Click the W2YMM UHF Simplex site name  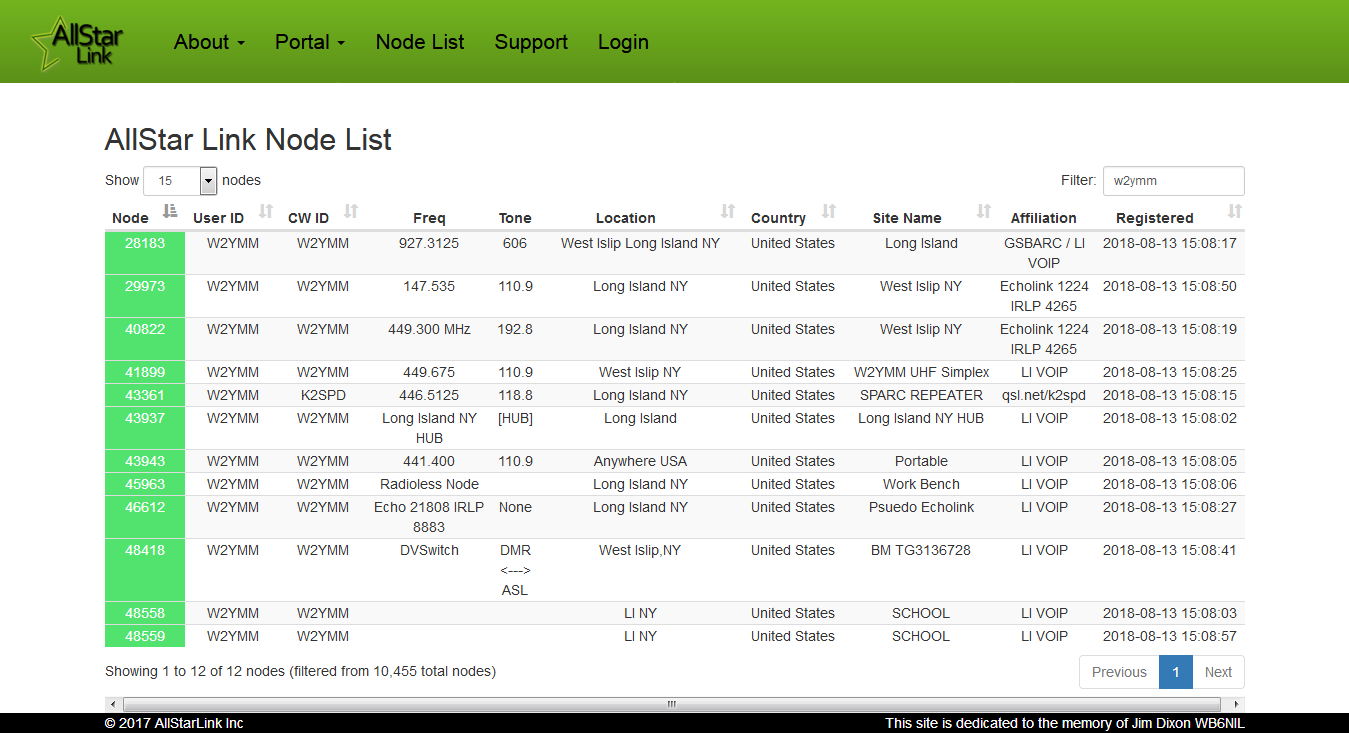tap(921, 372)
